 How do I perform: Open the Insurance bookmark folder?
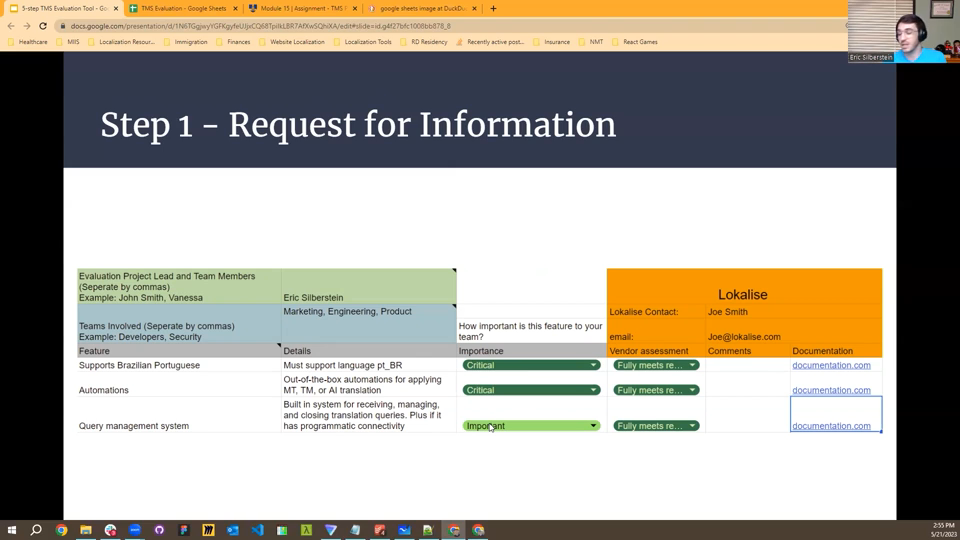pyautogui.click(x=552, y=42)
